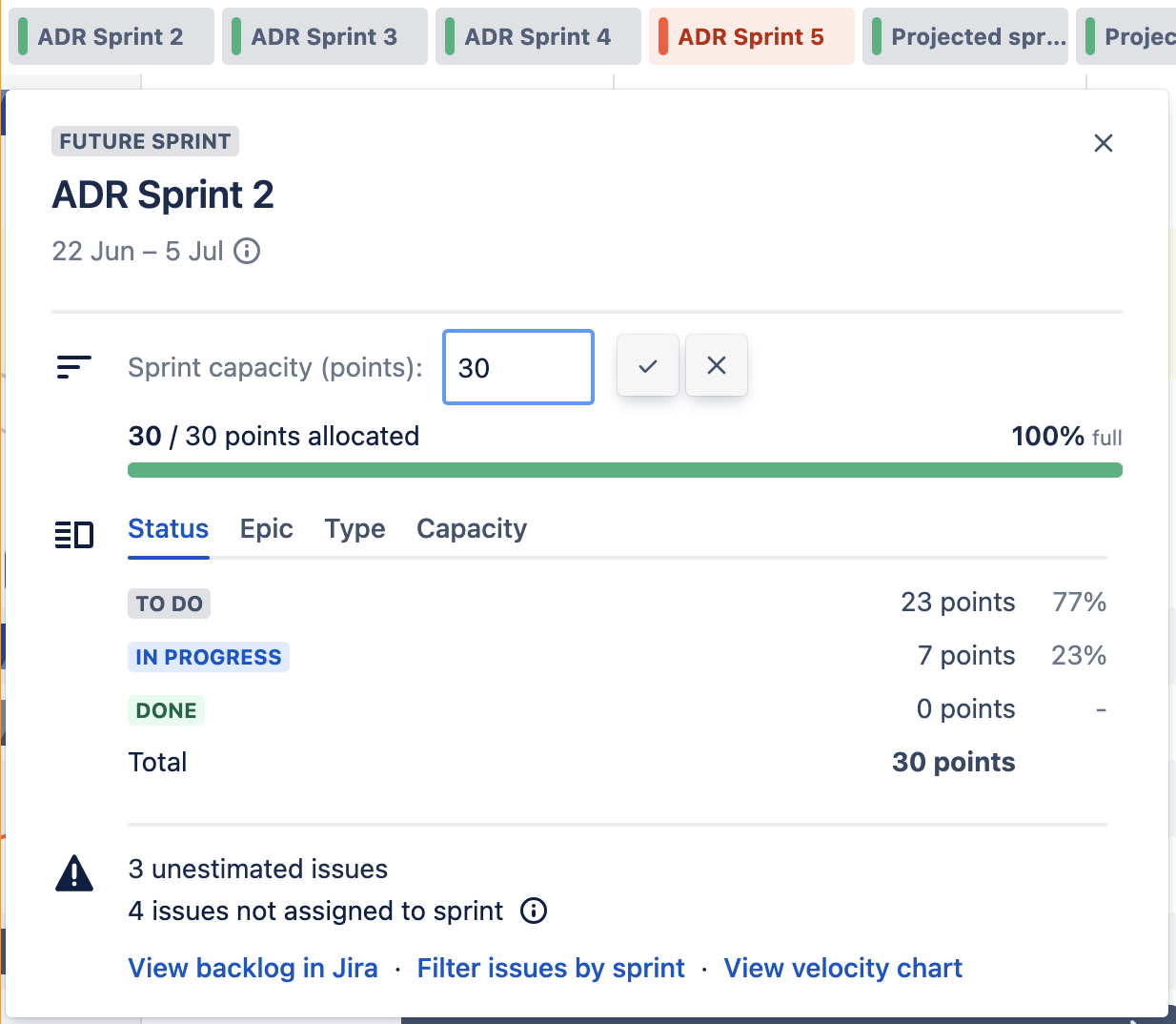The width and height of the screenshot is (1176, 1024).
Task: Open the velocity chart link
Action: (842, 968)
